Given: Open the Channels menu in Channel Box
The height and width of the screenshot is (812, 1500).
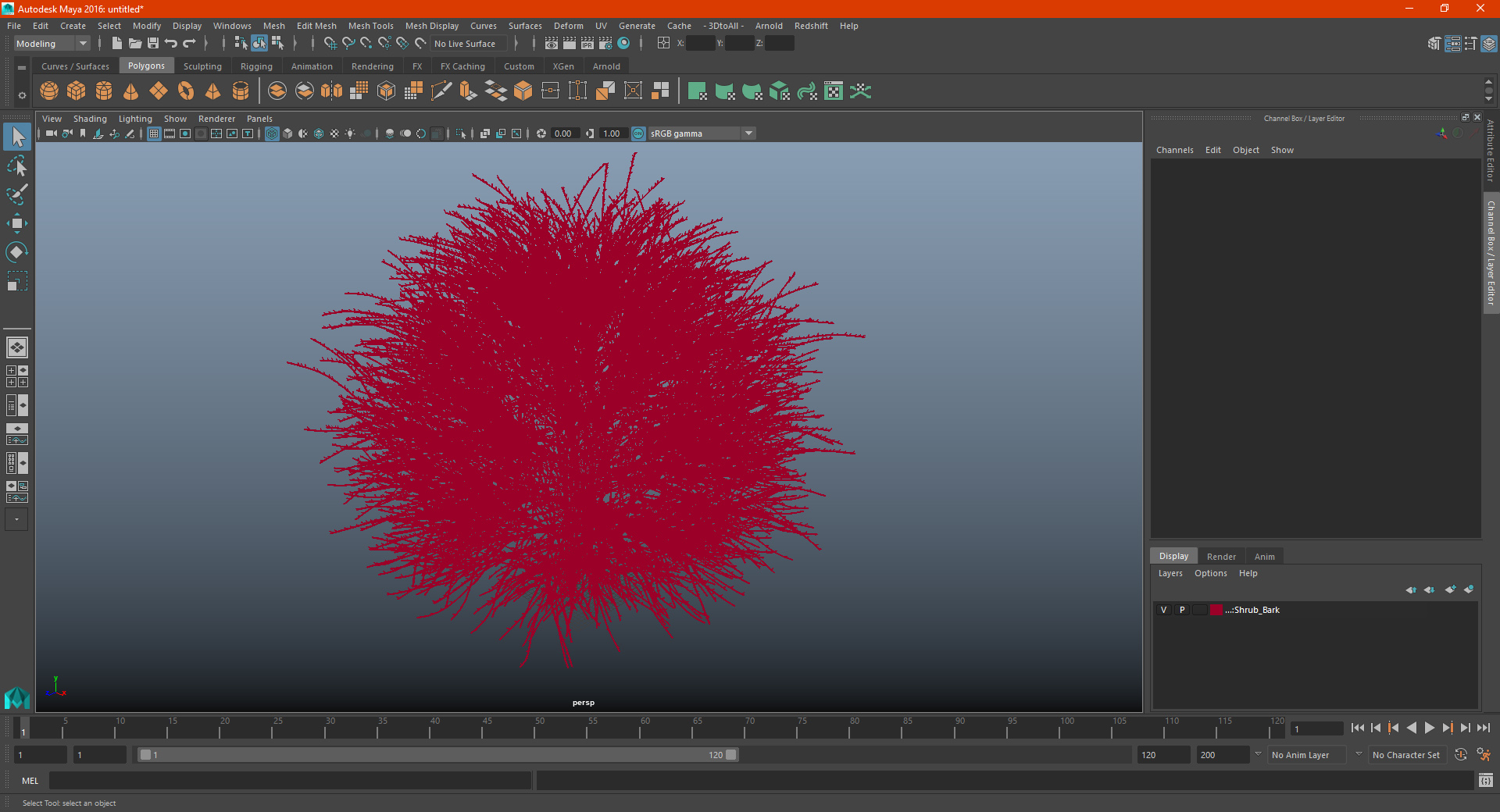Looking at the screenshot, I should tap(1174, 150).
